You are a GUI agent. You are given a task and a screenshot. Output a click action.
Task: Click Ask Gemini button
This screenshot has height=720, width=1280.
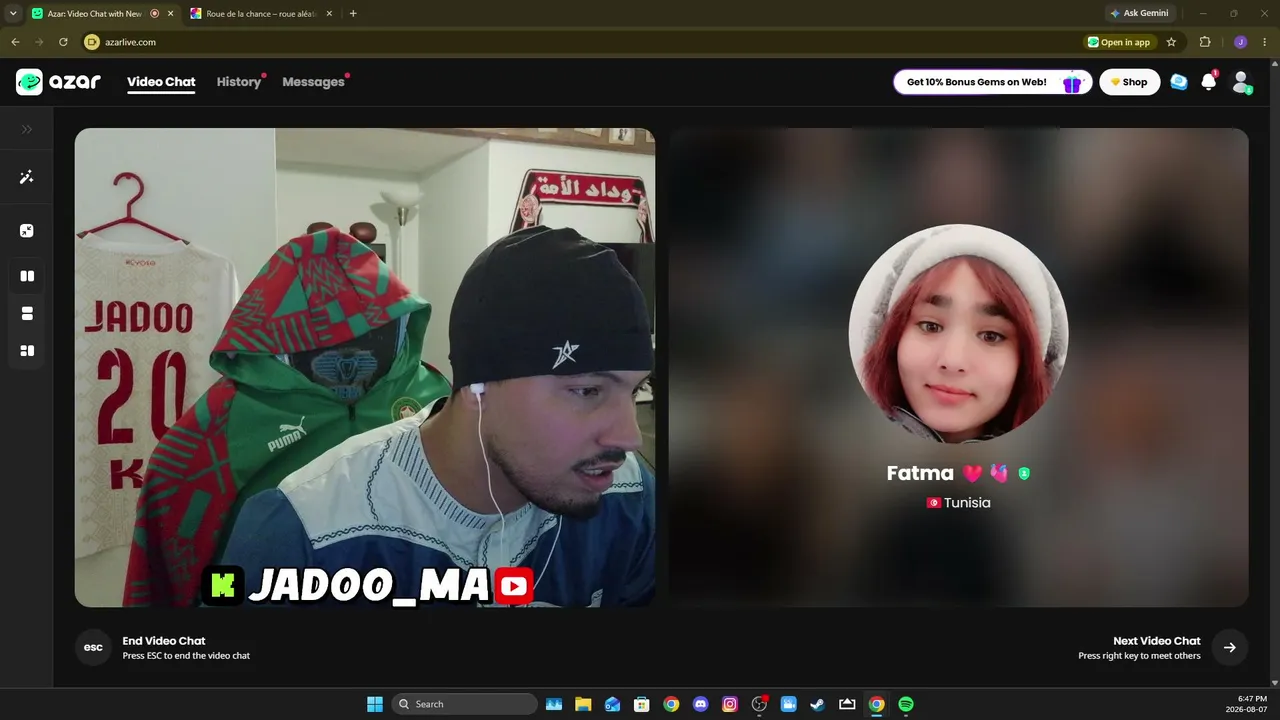1139,13
